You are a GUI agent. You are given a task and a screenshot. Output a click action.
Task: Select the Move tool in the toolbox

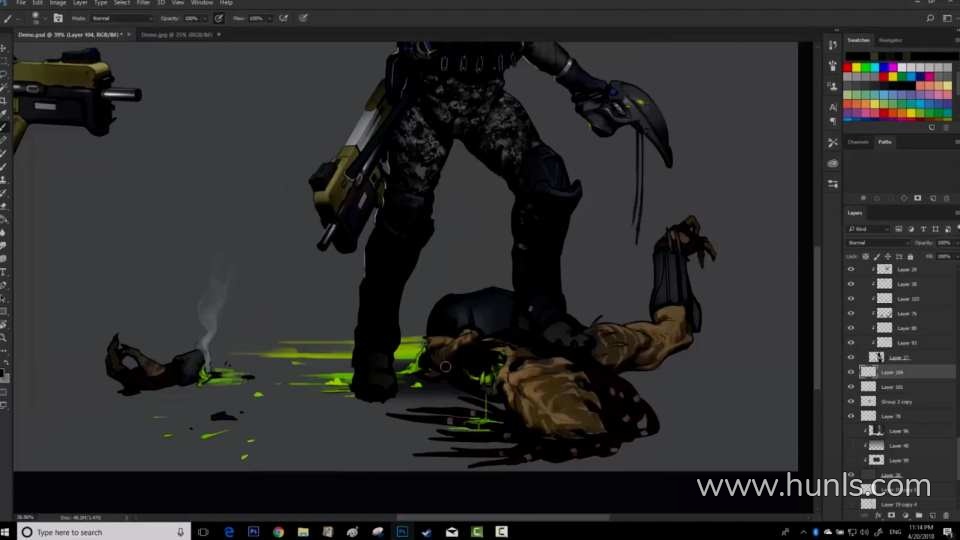(4, 48)
